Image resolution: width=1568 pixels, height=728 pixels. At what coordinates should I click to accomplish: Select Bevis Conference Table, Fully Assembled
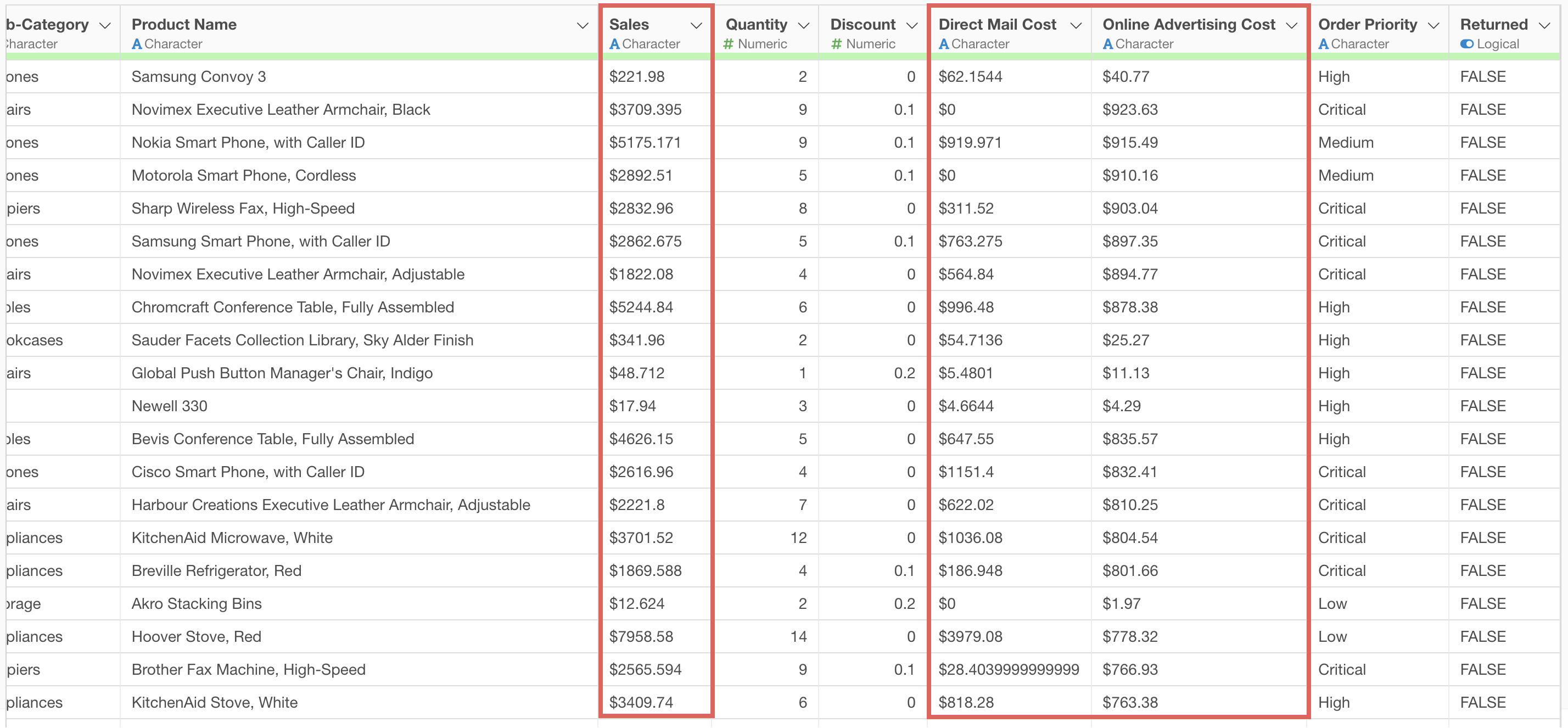pos(359,438)
